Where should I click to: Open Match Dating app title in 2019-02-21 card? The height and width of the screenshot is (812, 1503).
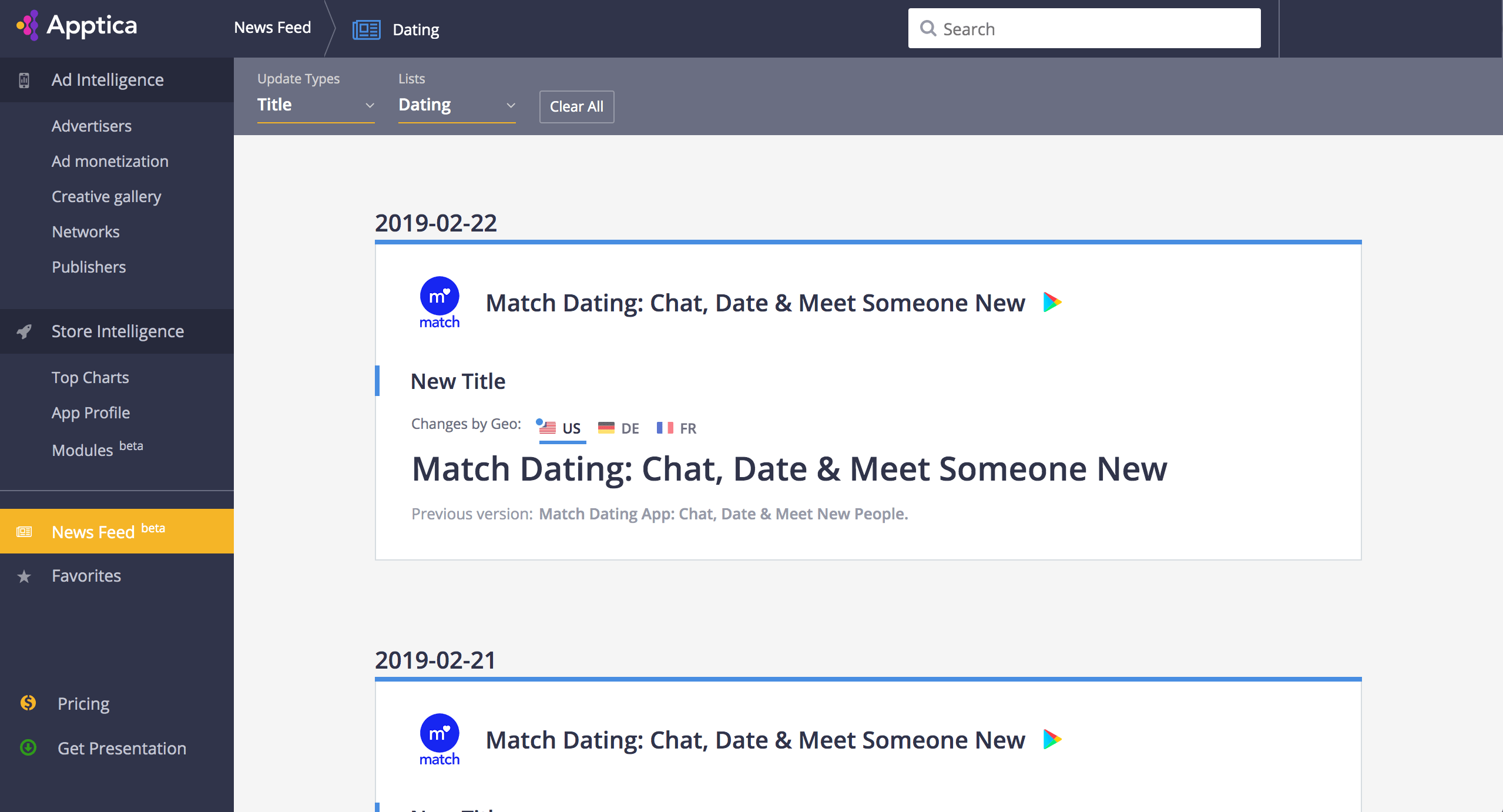(x=756, y=740)
